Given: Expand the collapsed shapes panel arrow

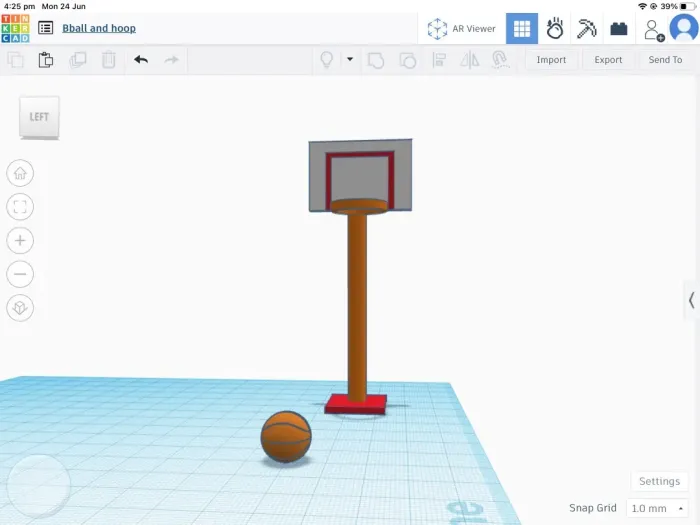Looking at the screenshot, I should (692, 300).
